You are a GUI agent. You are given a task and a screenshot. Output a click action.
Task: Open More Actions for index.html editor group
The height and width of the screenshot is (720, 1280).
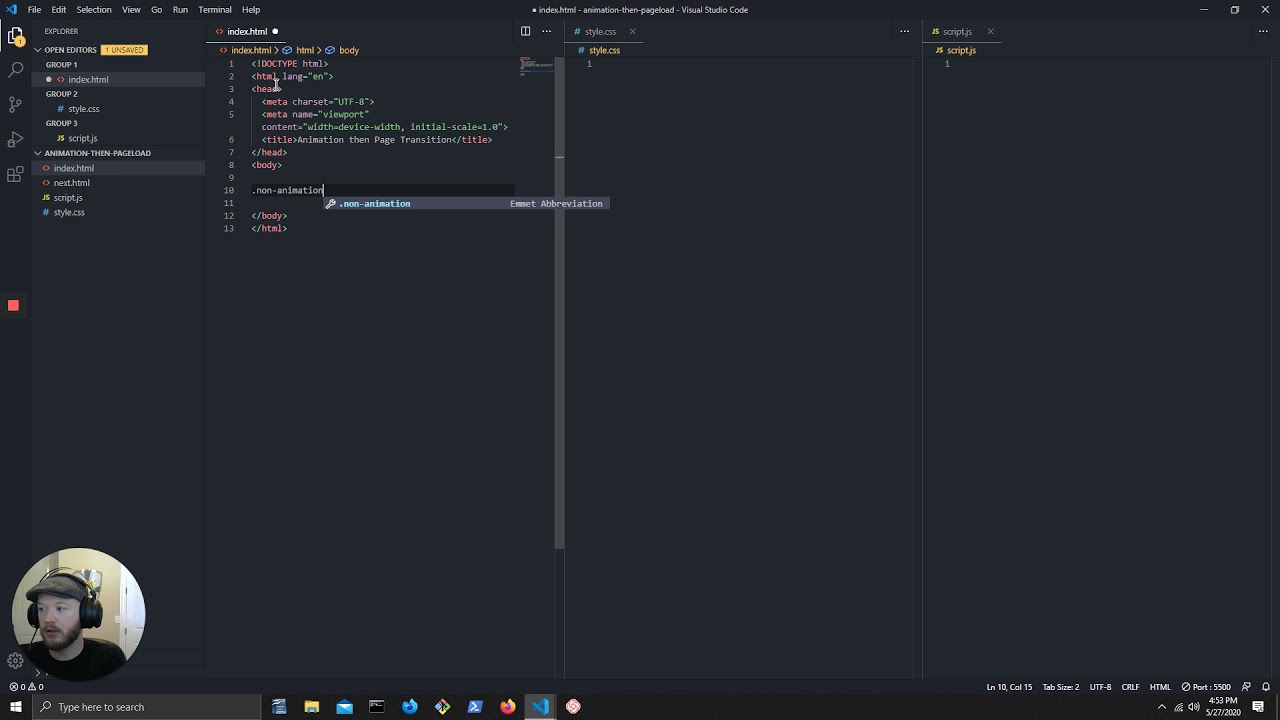point(546,31)
